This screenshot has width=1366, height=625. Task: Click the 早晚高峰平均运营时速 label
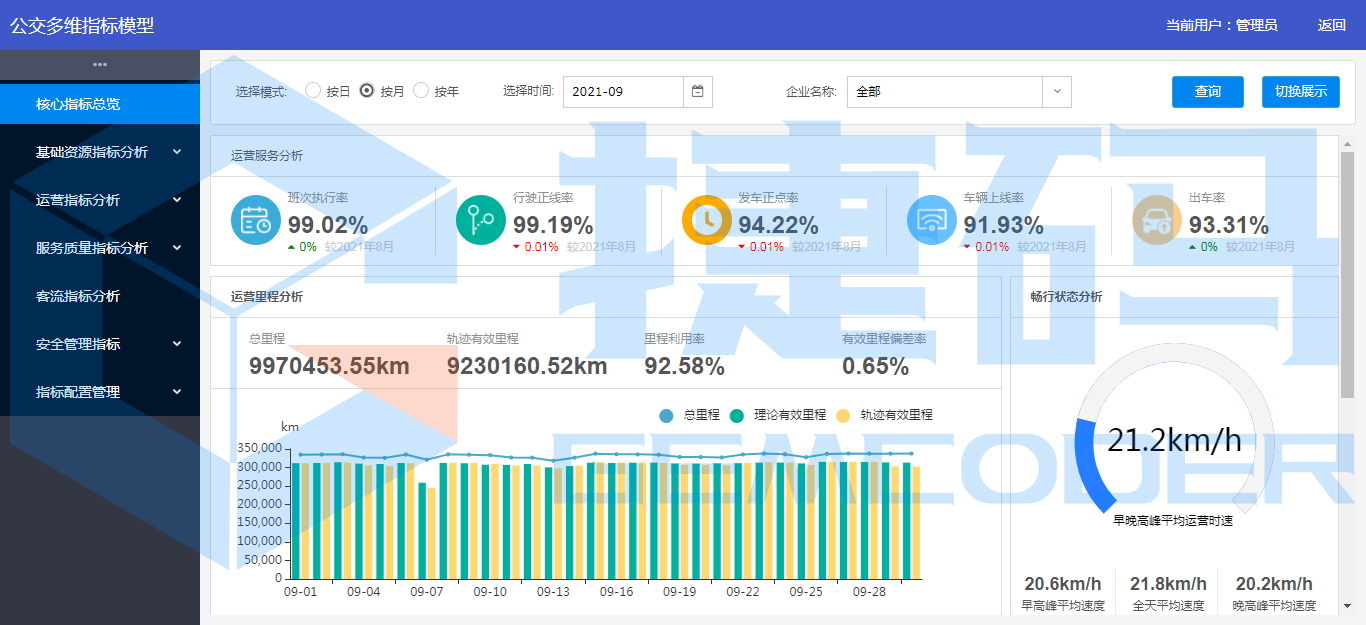click(1173, 521)
